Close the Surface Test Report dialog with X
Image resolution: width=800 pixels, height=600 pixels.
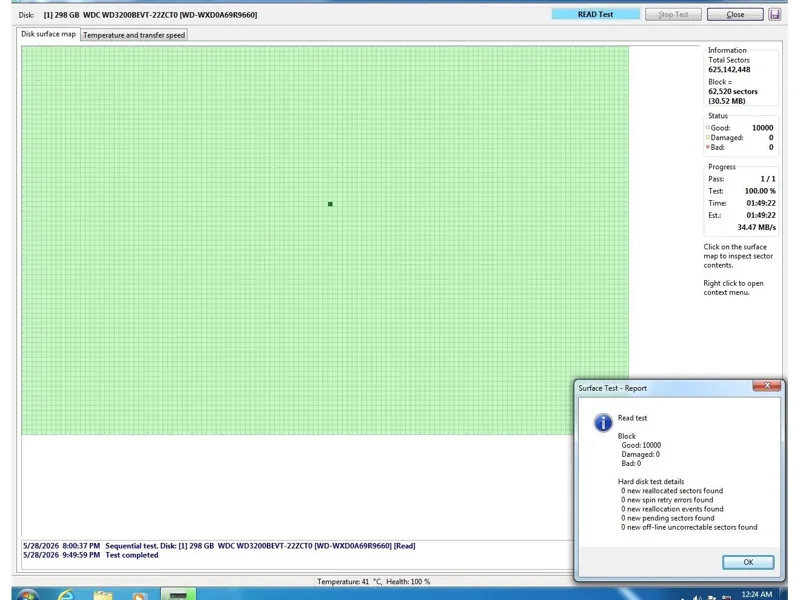767,386
